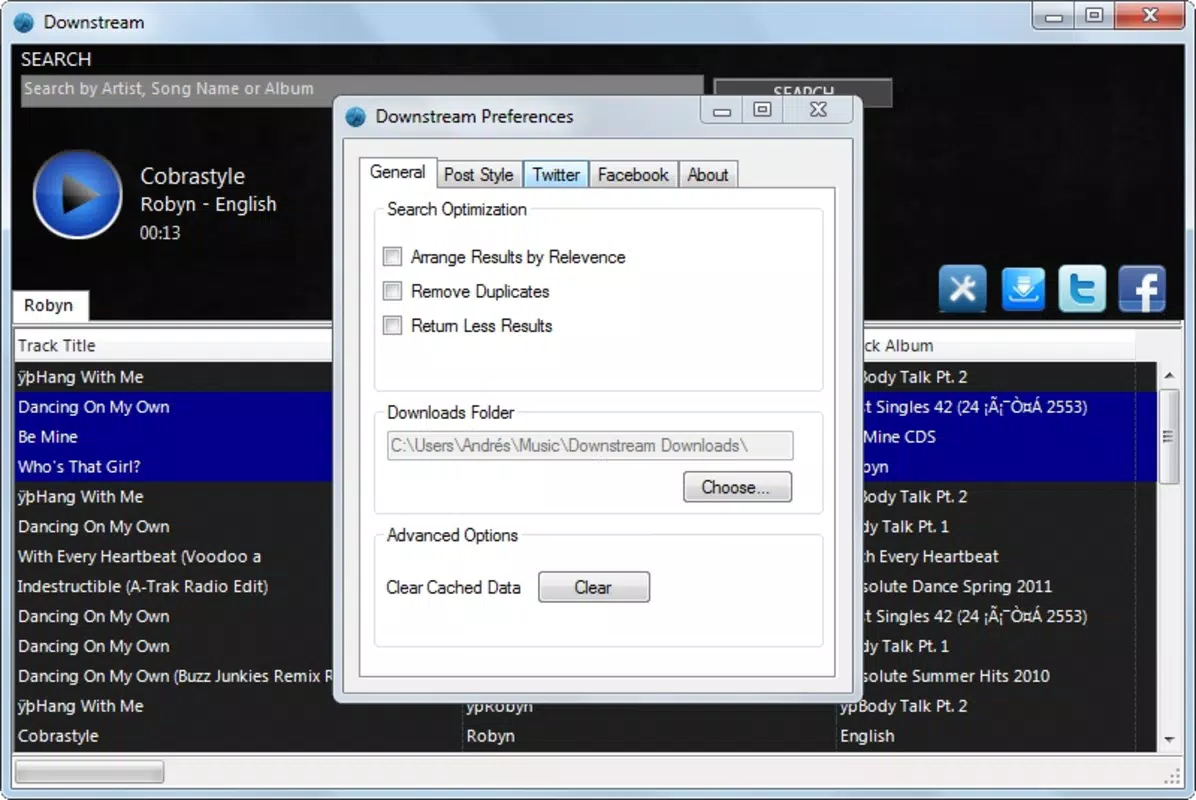This screenshot has height=800, width=1196.
Task: Click the Album column header
Action: 998,345
